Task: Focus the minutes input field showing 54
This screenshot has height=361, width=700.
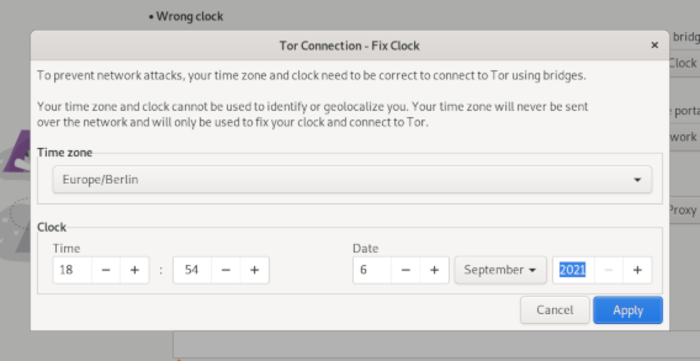Action: click(192, 270)
